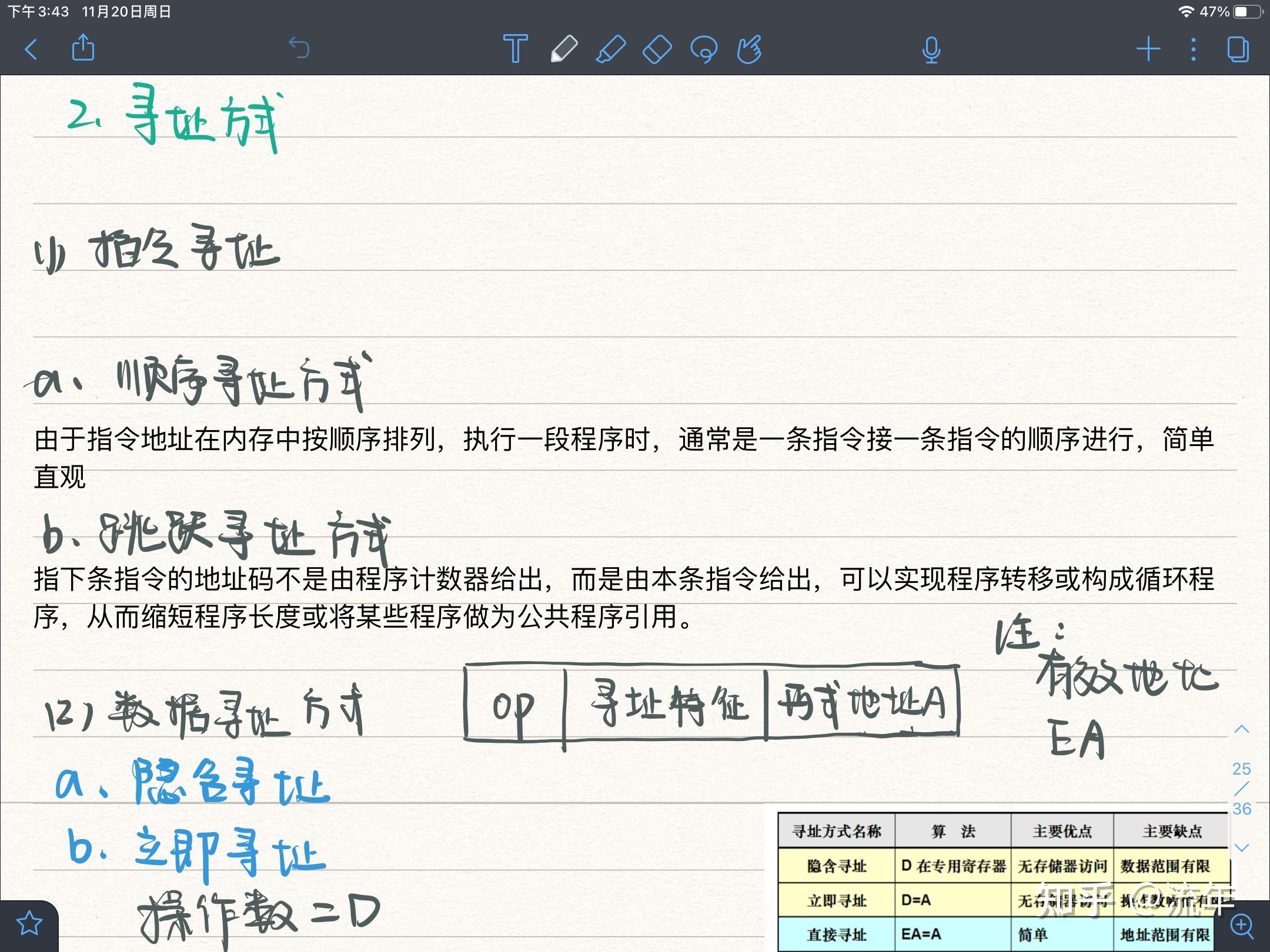
Task: Select the Highlighter tool
Action: 610,49
